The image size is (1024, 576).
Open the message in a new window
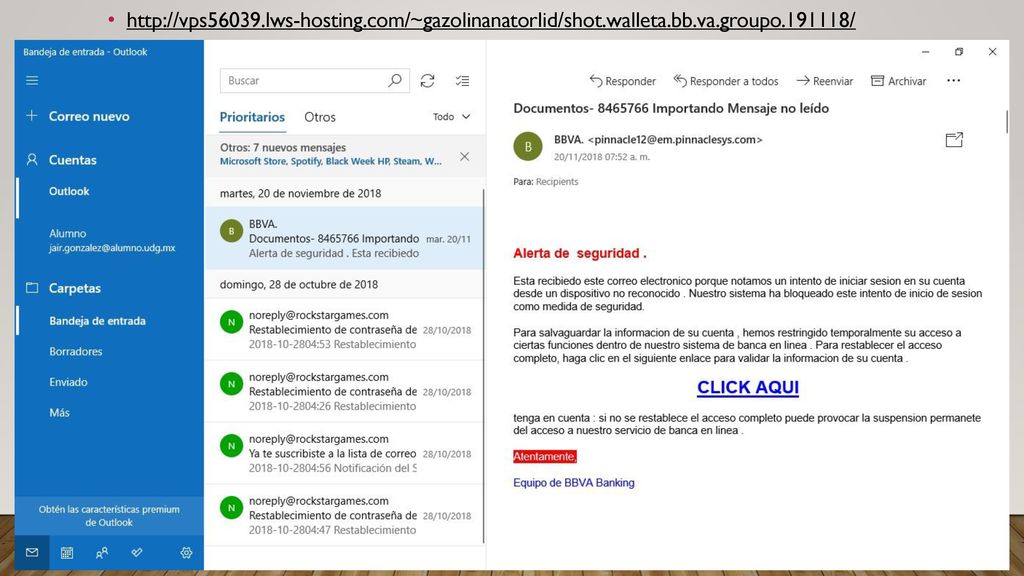click(954, 140)
